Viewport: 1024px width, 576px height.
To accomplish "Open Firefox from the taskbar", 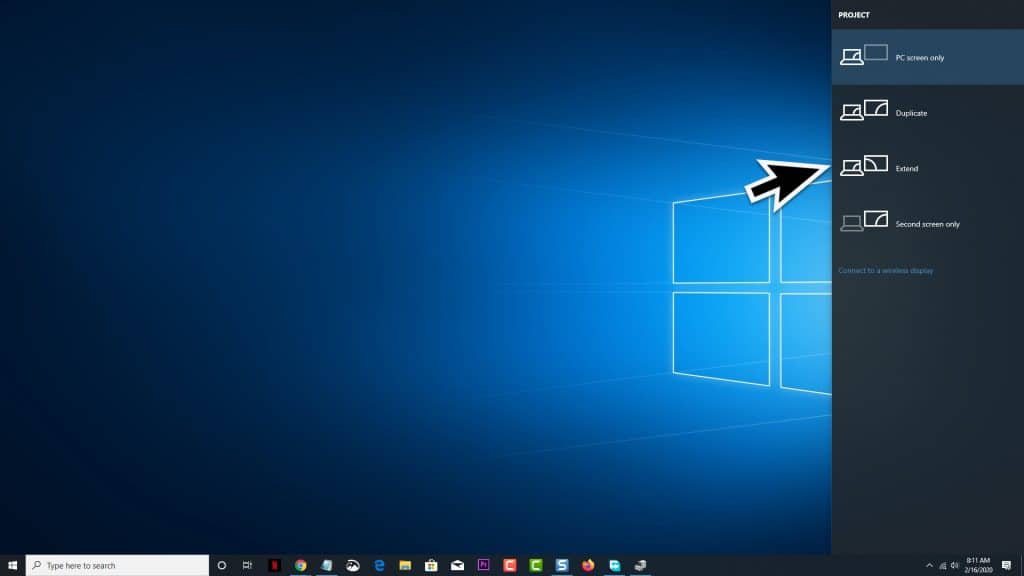I will tap(588, 563).
